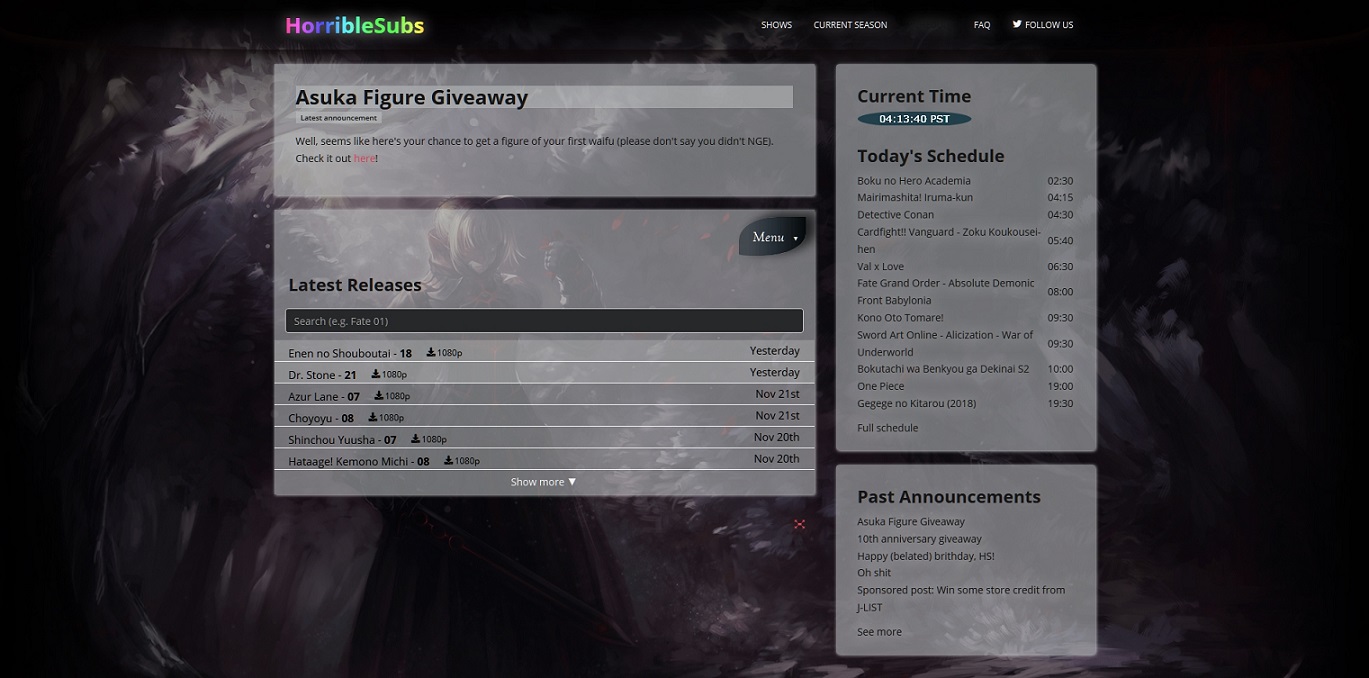Open 10th anniversary giveaway announcement
Image resolution: width=1369 pixels, height=678 pixels.
919,539
